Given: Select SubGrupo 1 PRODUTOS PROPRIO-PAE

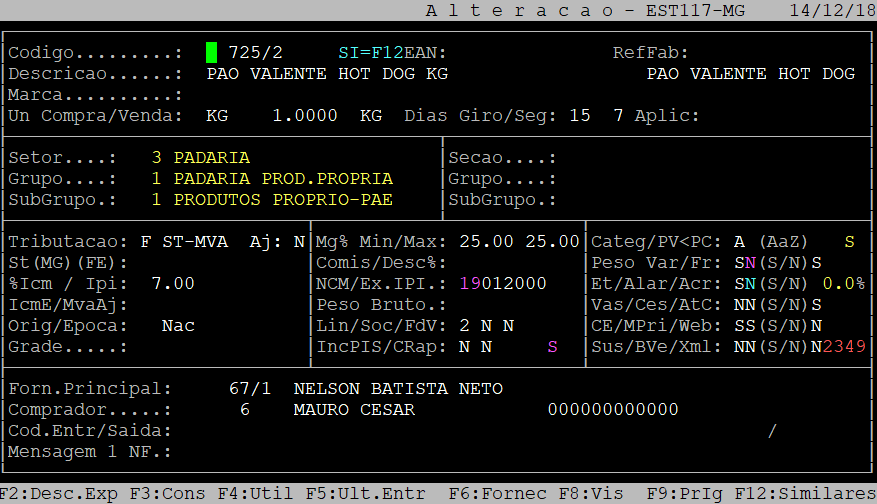Looking at the screenshot, I should 272,200.
